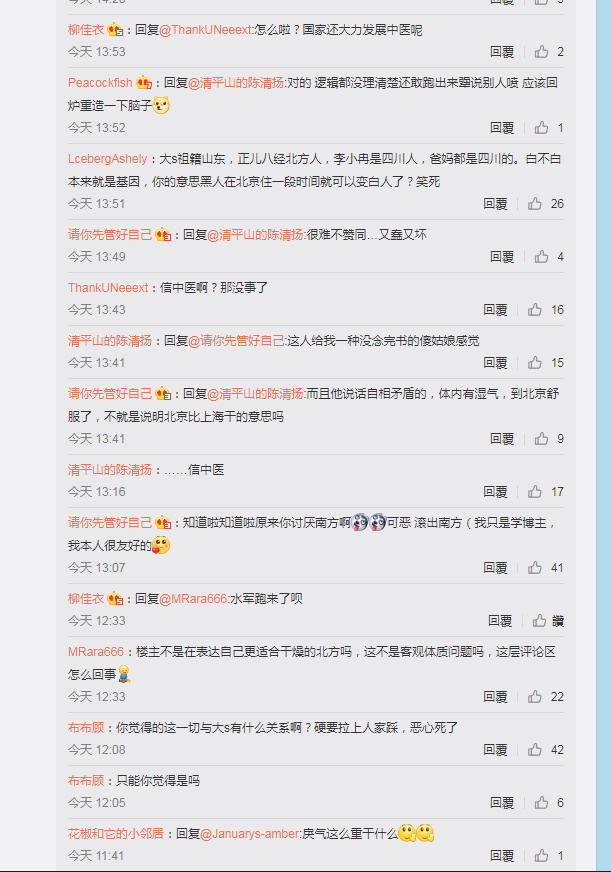The width and height of the screenshot is (611, 872).
Task: Open the @ThankUNeeext mention in 柳佳衣's reply
Action: pos(205,30)
